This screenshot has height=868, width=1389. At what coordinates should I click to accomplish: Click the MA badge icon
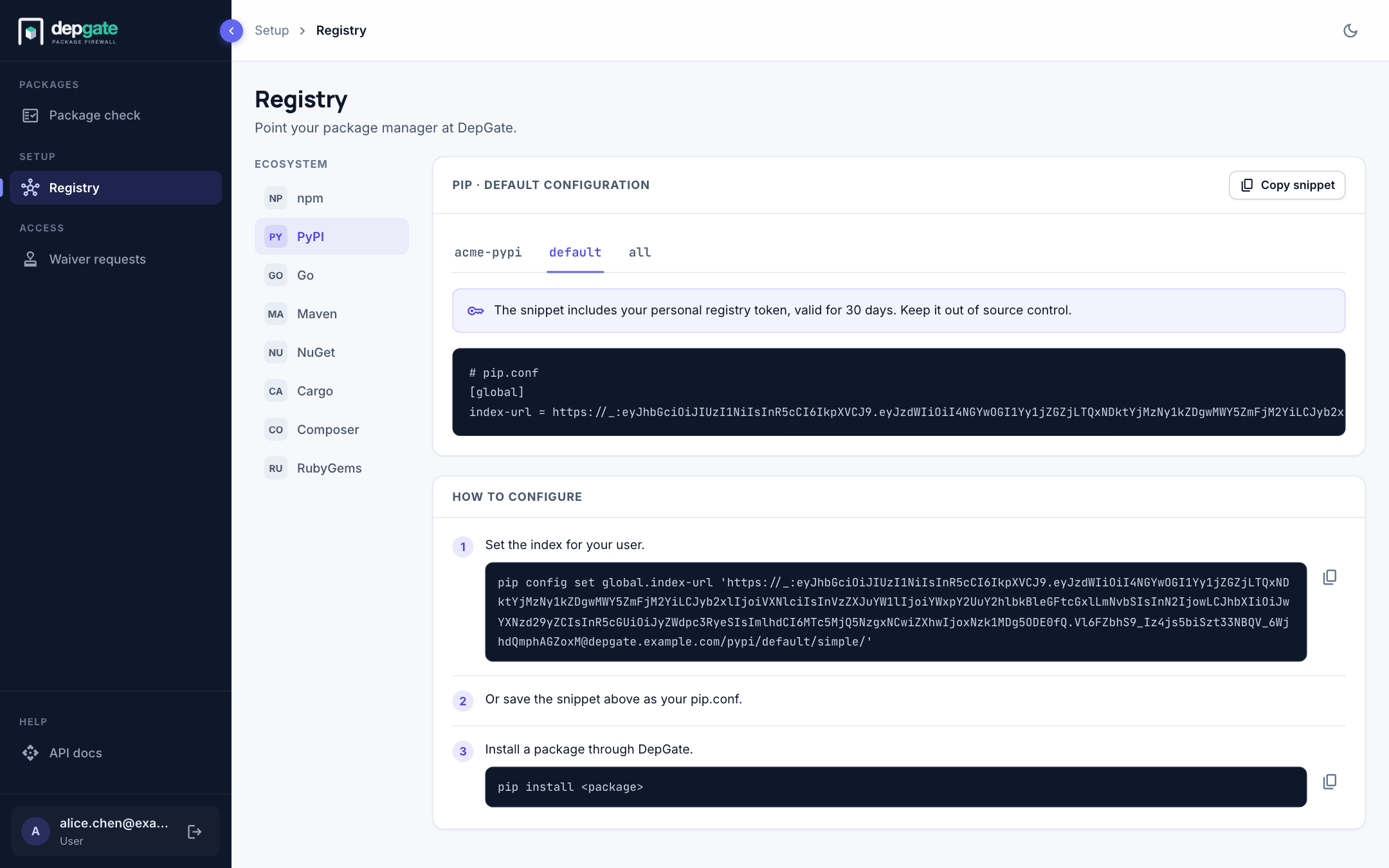click(x=276, y=314)
